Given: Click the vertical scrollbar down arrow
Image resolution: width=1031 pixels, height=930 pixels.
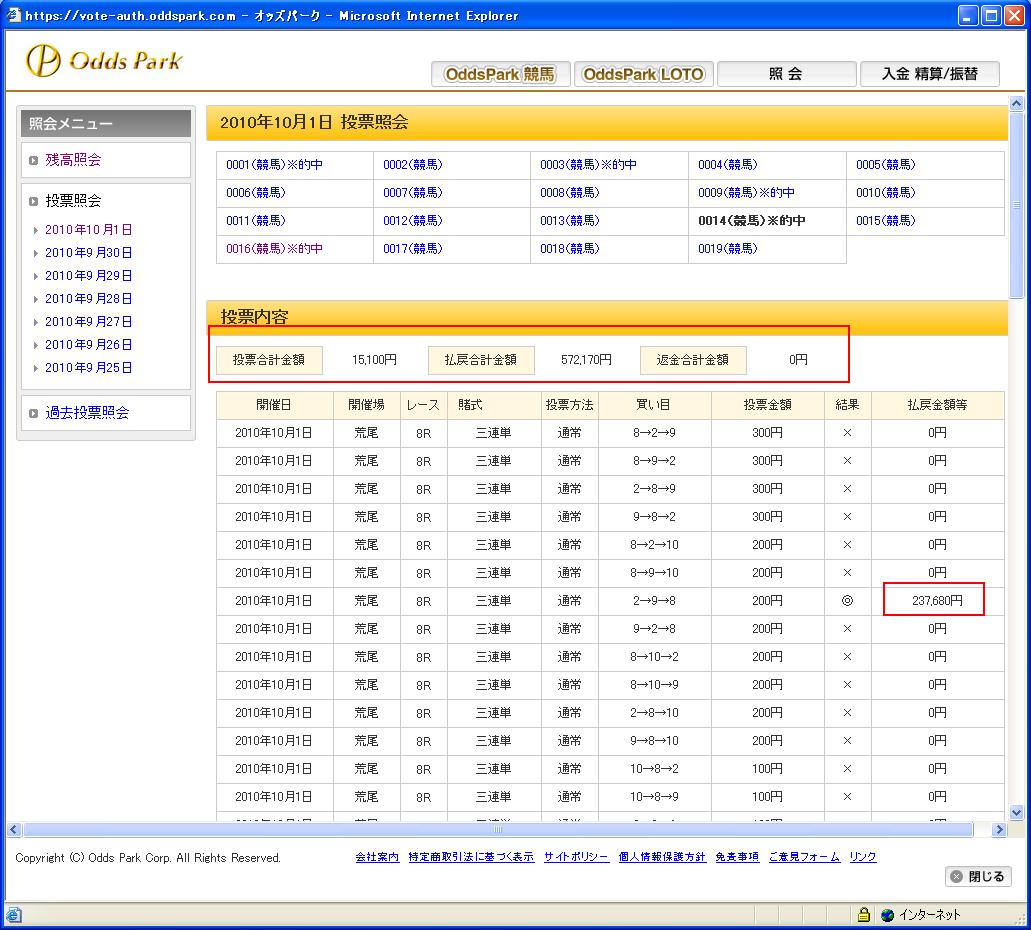Looking at the screenshot, I should tap(1017, 812).
